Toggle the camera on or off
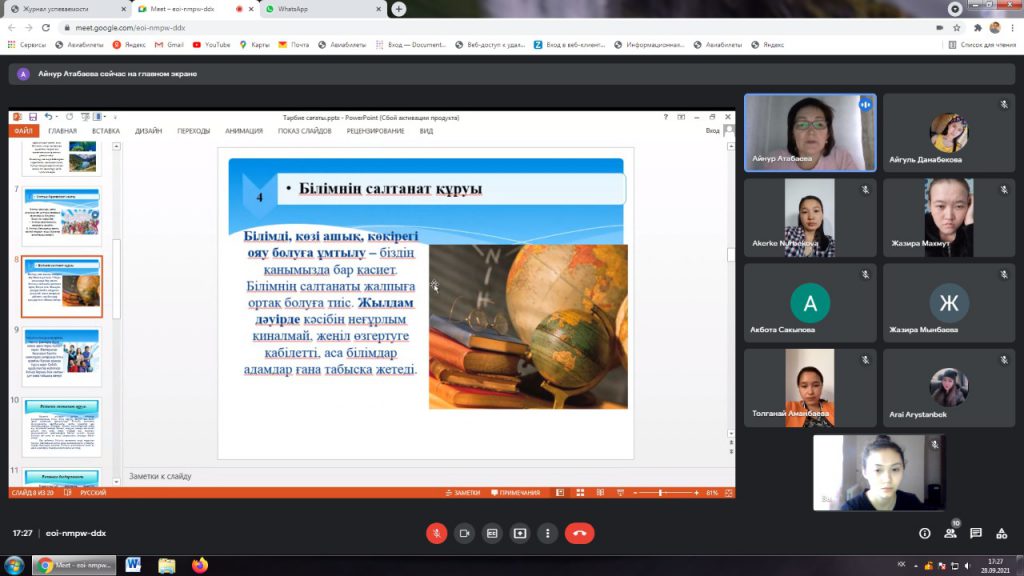 [x=464, y=533]
